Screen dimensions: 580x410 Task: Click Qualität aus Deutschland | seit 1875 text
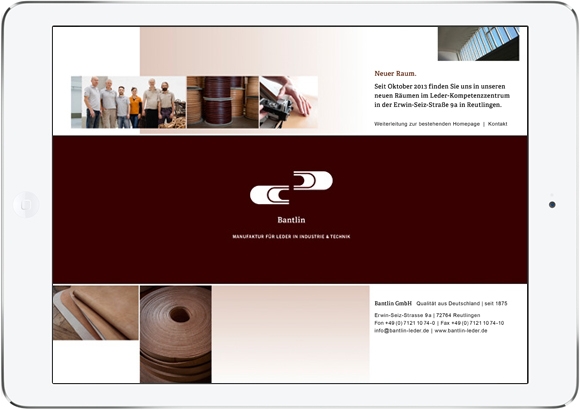click(x=462, y=303)
